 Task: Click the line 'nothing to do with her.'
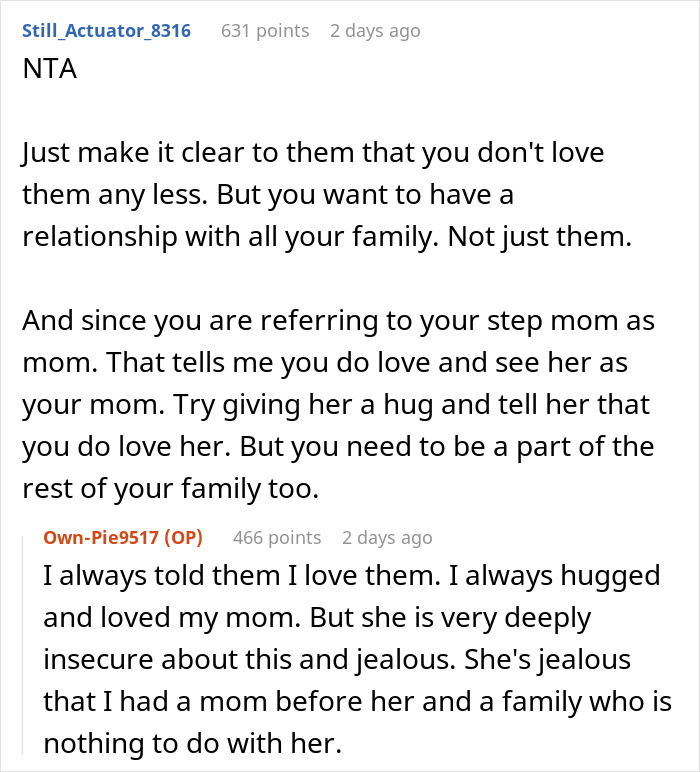(x=192, y=743)
